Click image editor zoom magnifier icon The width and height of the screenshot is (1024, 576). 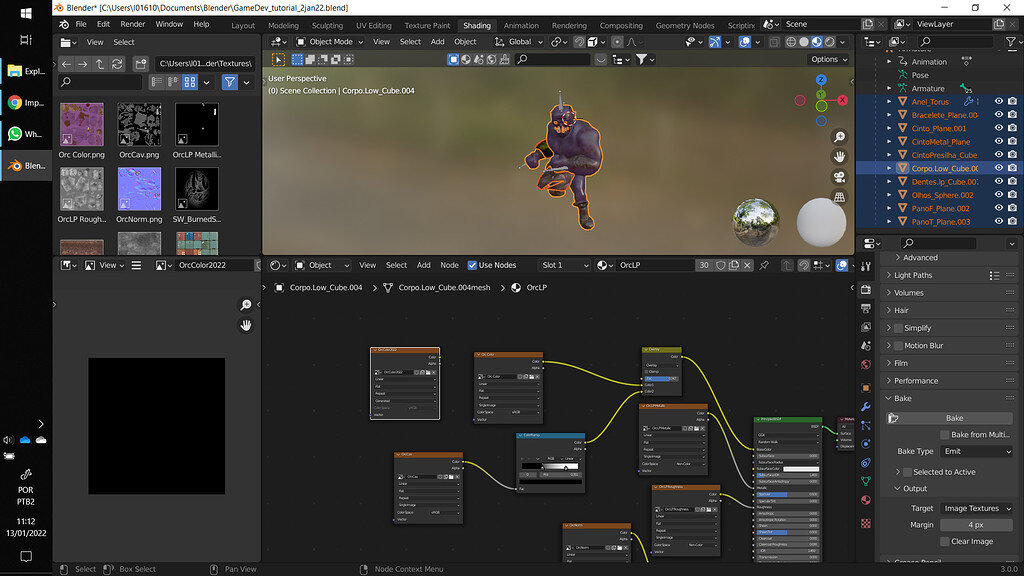tap(246, 305)
